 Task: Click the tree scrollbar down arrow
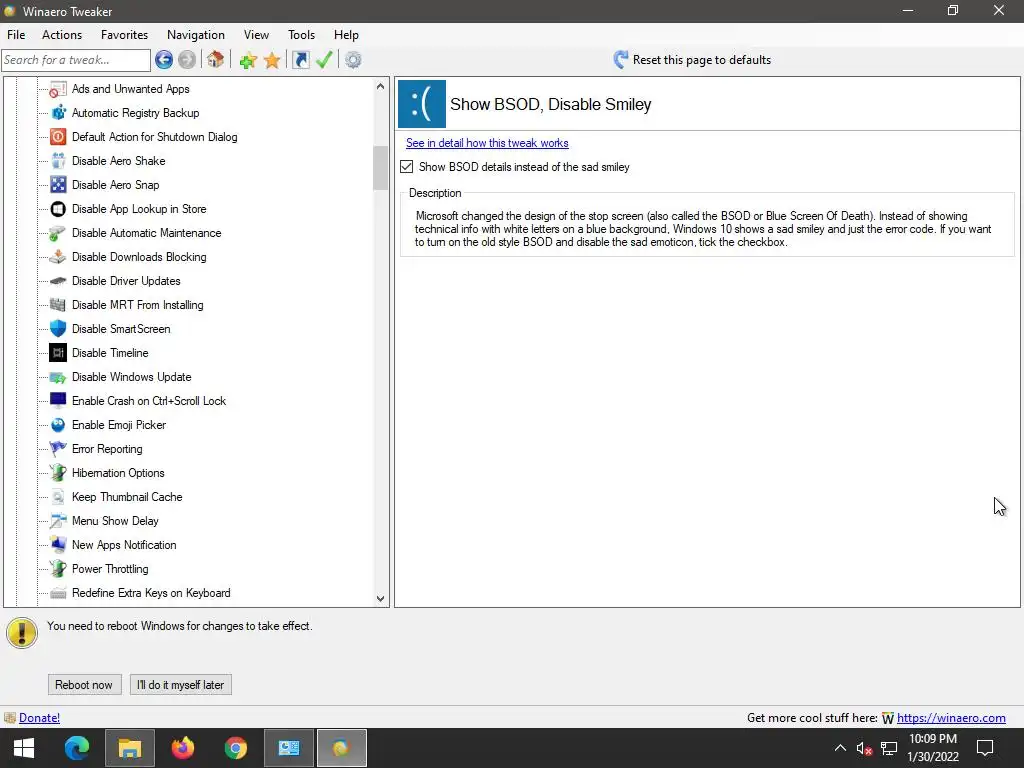(381, 598)
